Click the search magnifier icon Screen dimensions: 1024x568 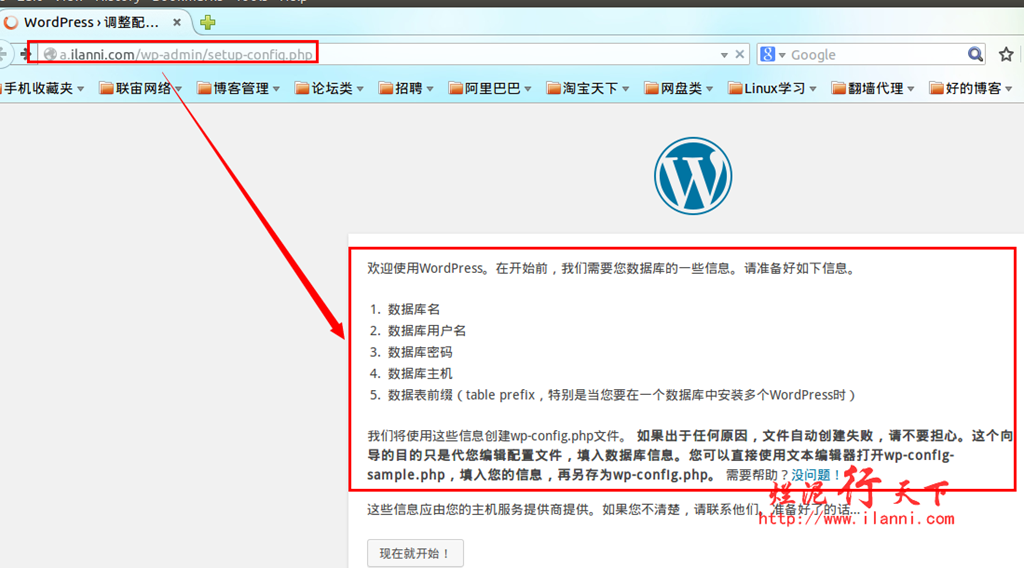[x=975, y=54]
